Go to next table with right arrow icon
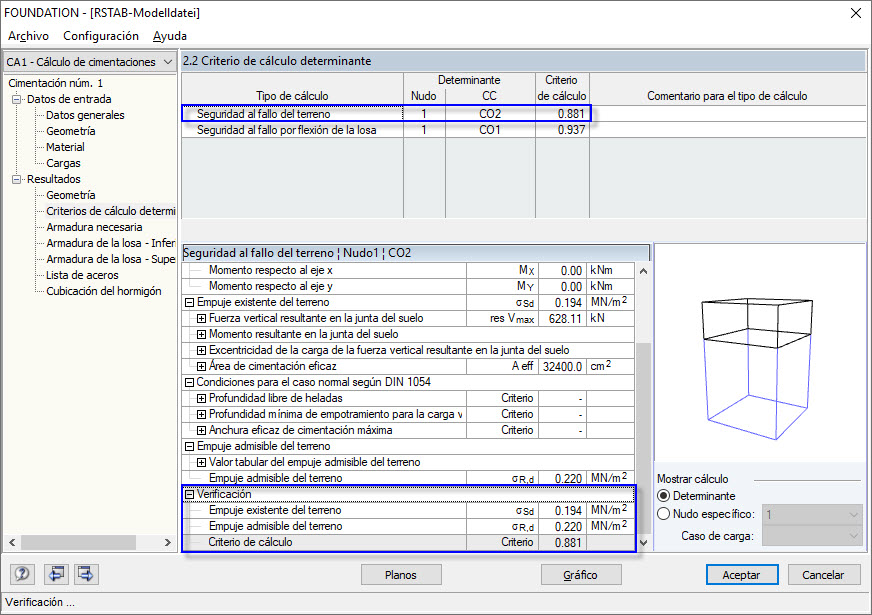The image size is (872, 615). (x=86, y=574)
